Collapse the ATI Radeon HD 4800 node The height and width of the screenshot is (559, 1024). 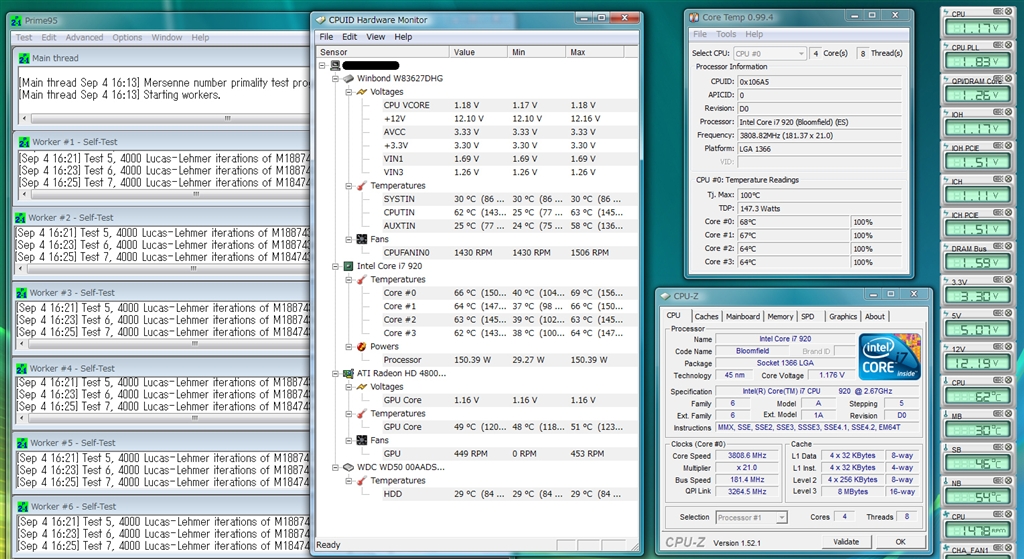(x=335, y=373)
